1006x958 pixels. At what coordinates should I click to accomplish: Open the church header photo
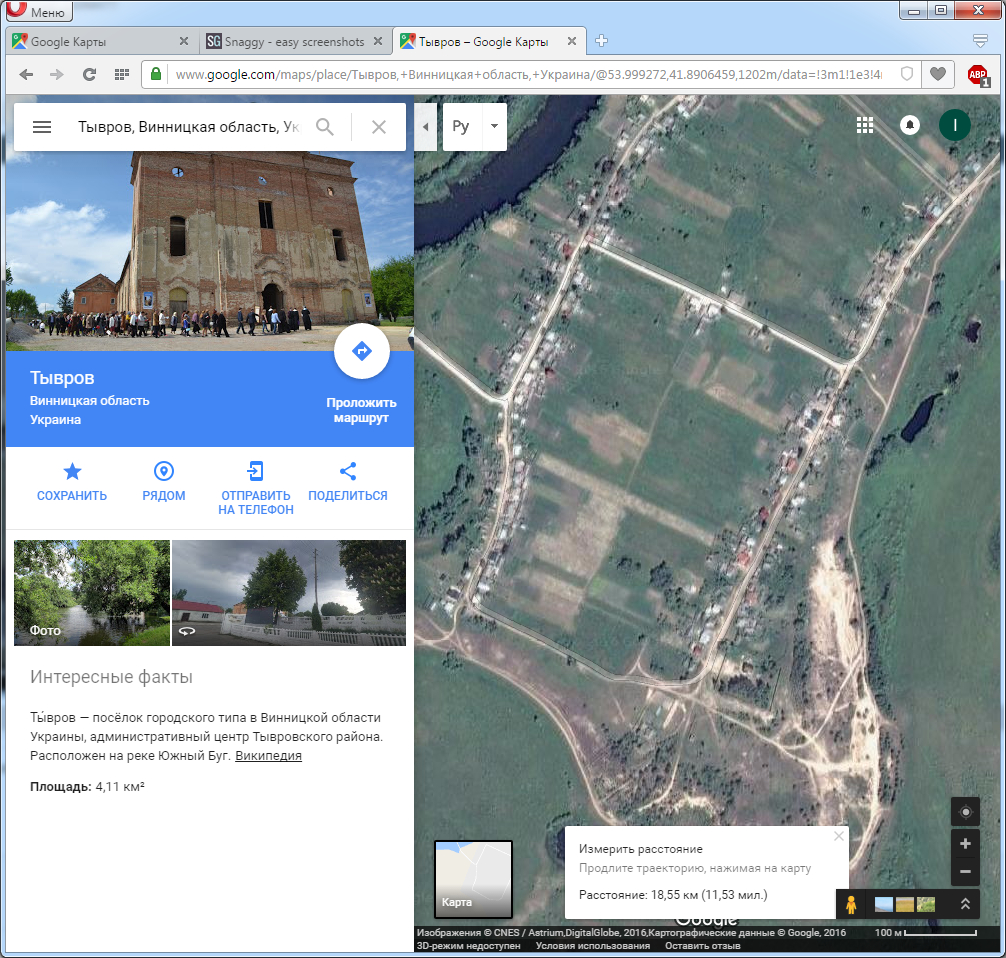tap(210, 251)
